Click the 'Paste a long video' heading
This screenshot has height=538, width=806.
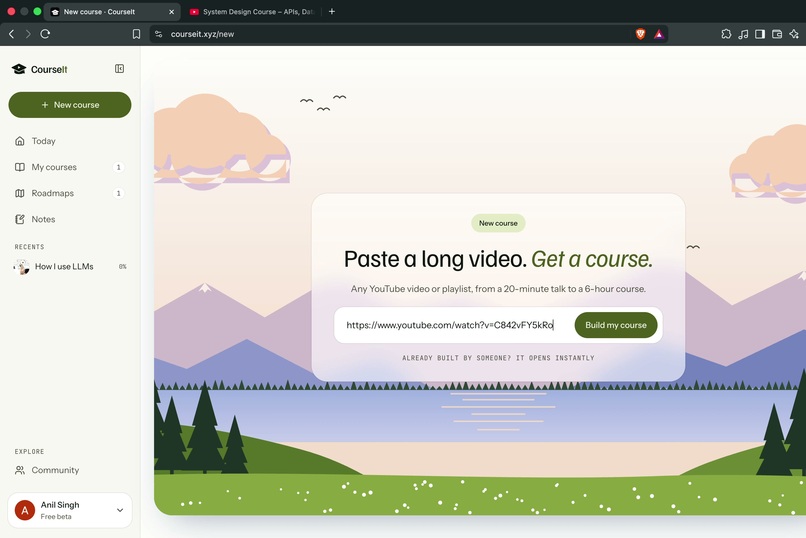435,259
